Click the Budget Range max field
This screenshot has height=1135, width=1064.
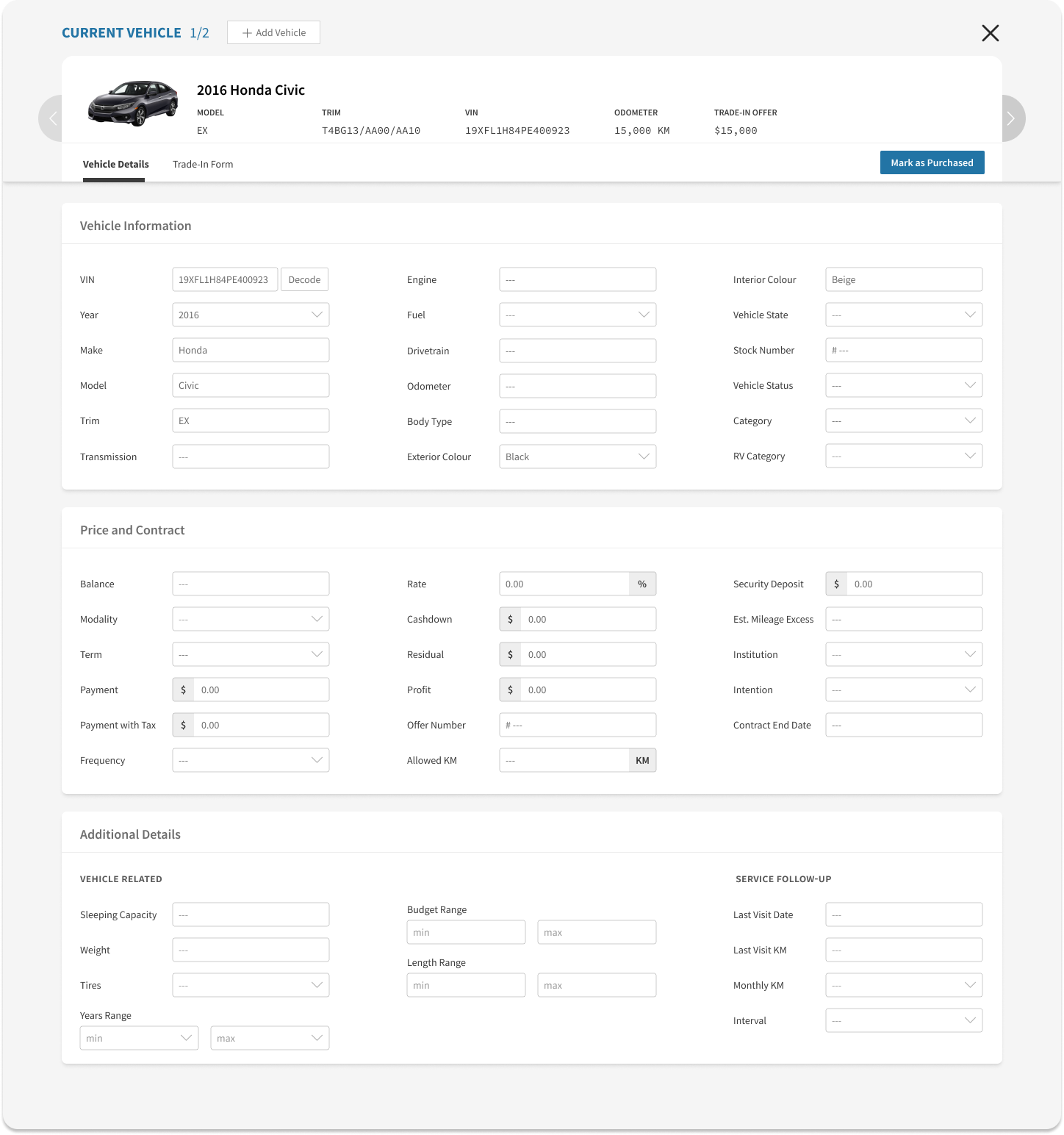click(596, 932)
